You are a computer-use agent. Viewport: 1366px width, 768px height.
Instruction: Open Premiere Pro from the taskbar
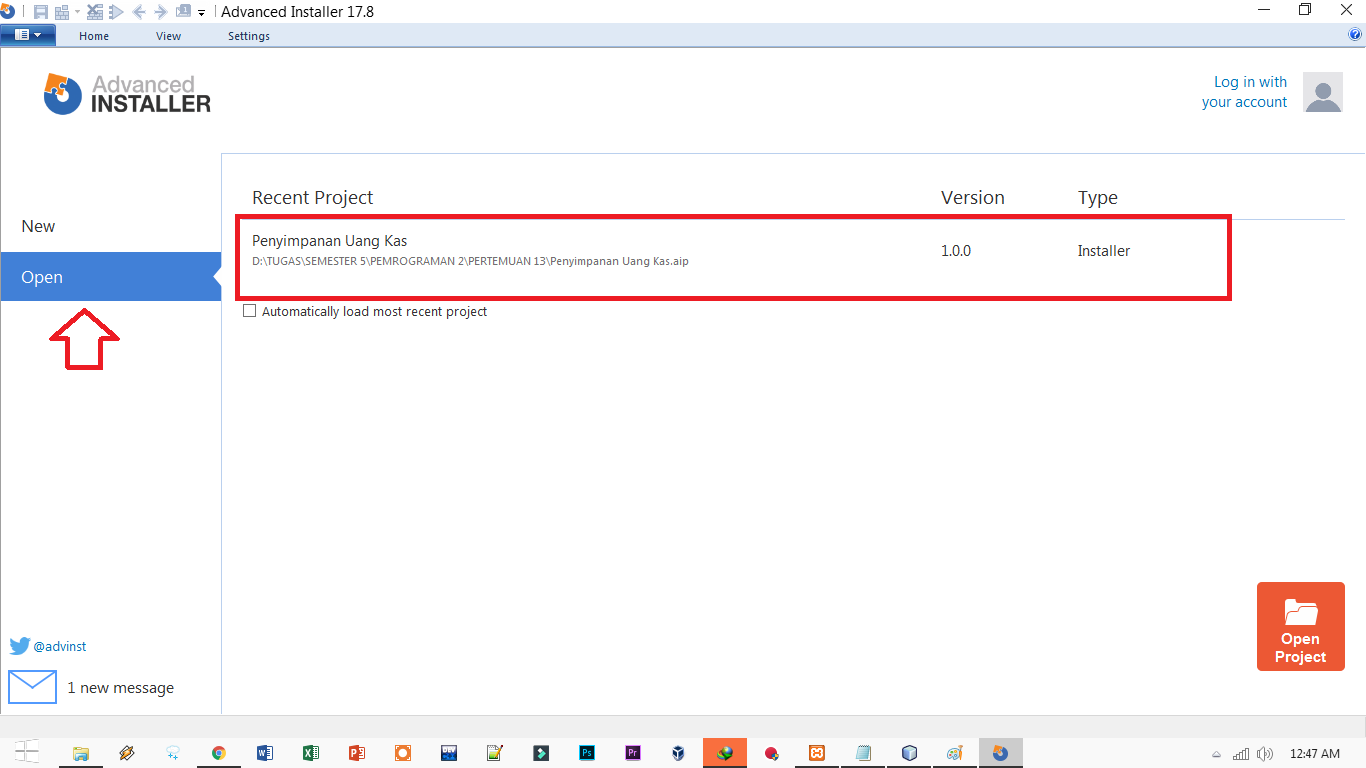632,753
